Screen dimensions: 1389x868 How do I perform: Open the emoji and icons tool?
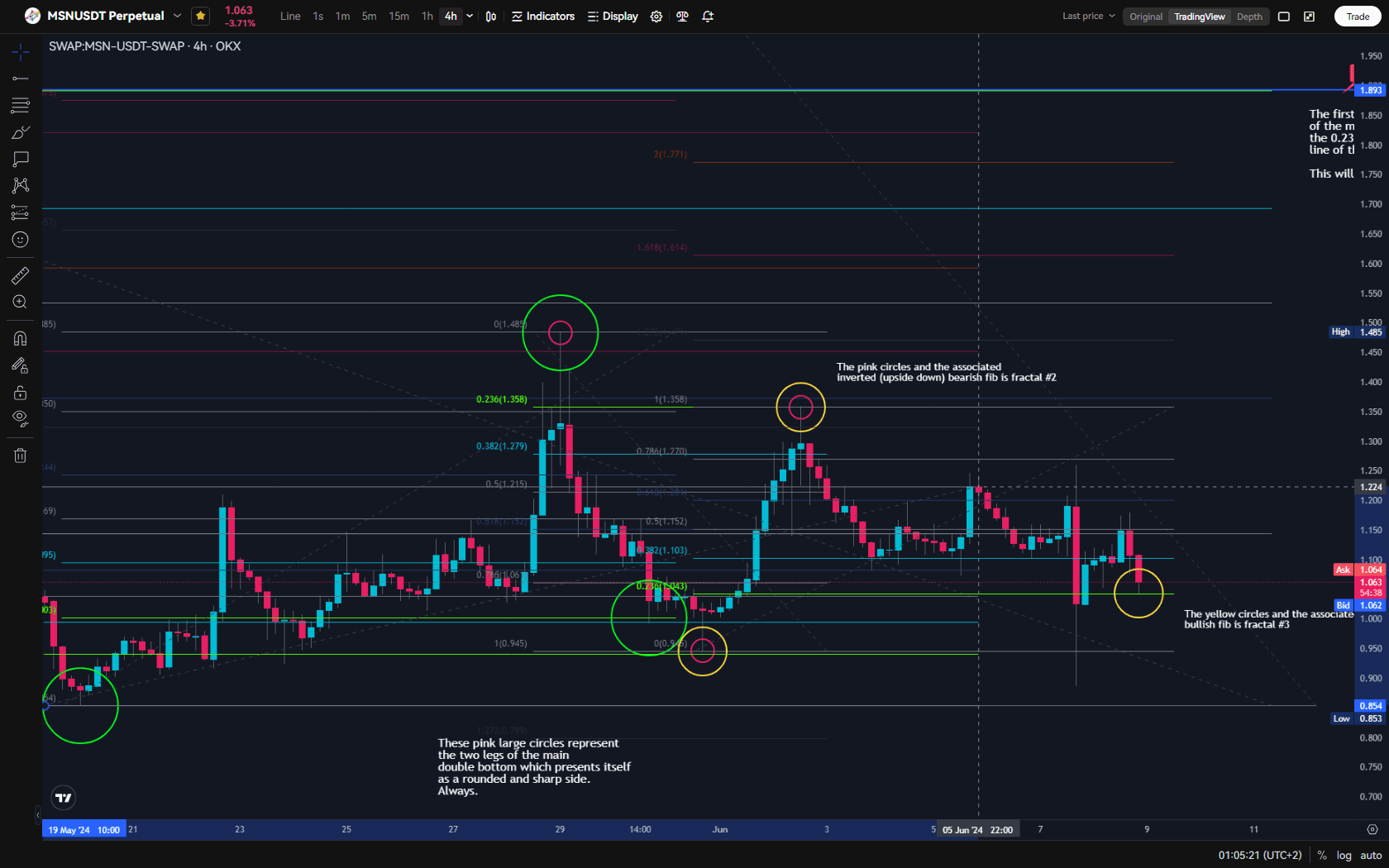click(21, 240)
